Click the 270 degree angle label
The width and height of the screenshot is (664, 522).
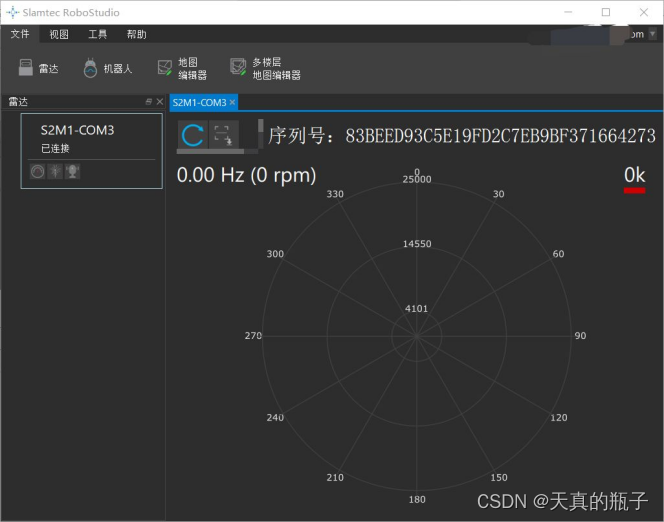[x=253, y=336]
